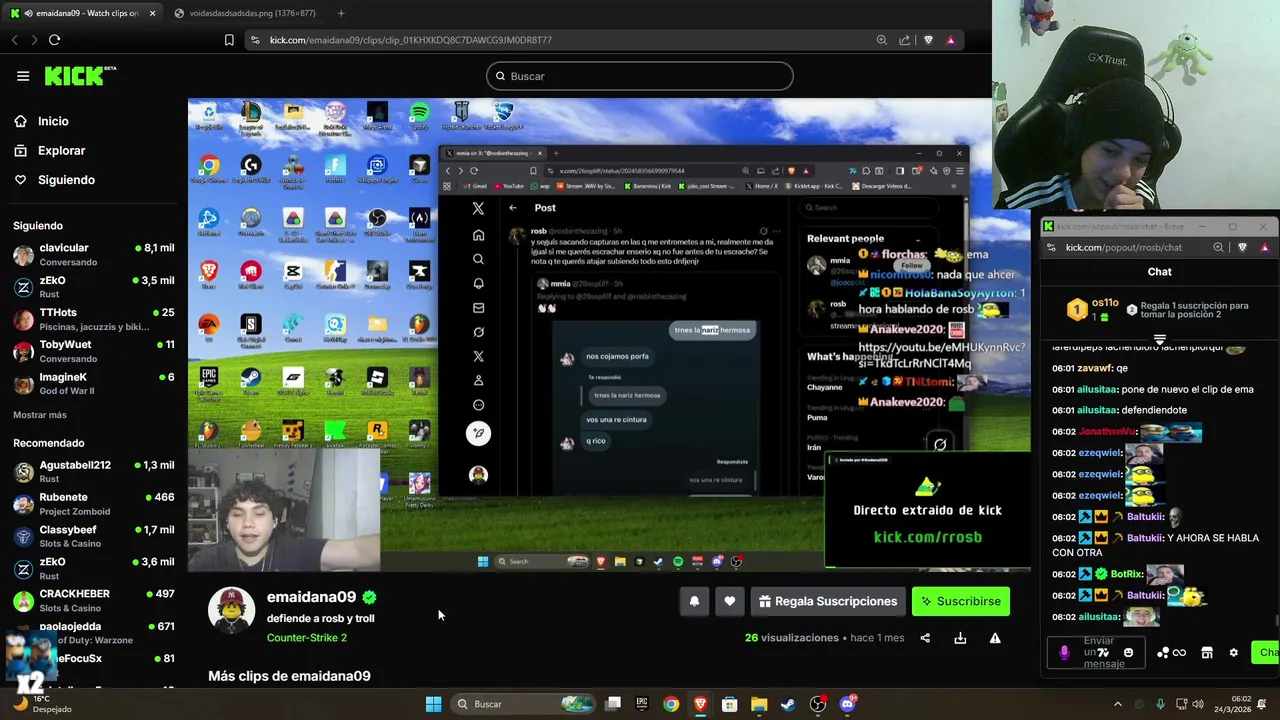Reload the Kick clip page
Viewport: 1280px width, 720px height.
tap(54, 40)
